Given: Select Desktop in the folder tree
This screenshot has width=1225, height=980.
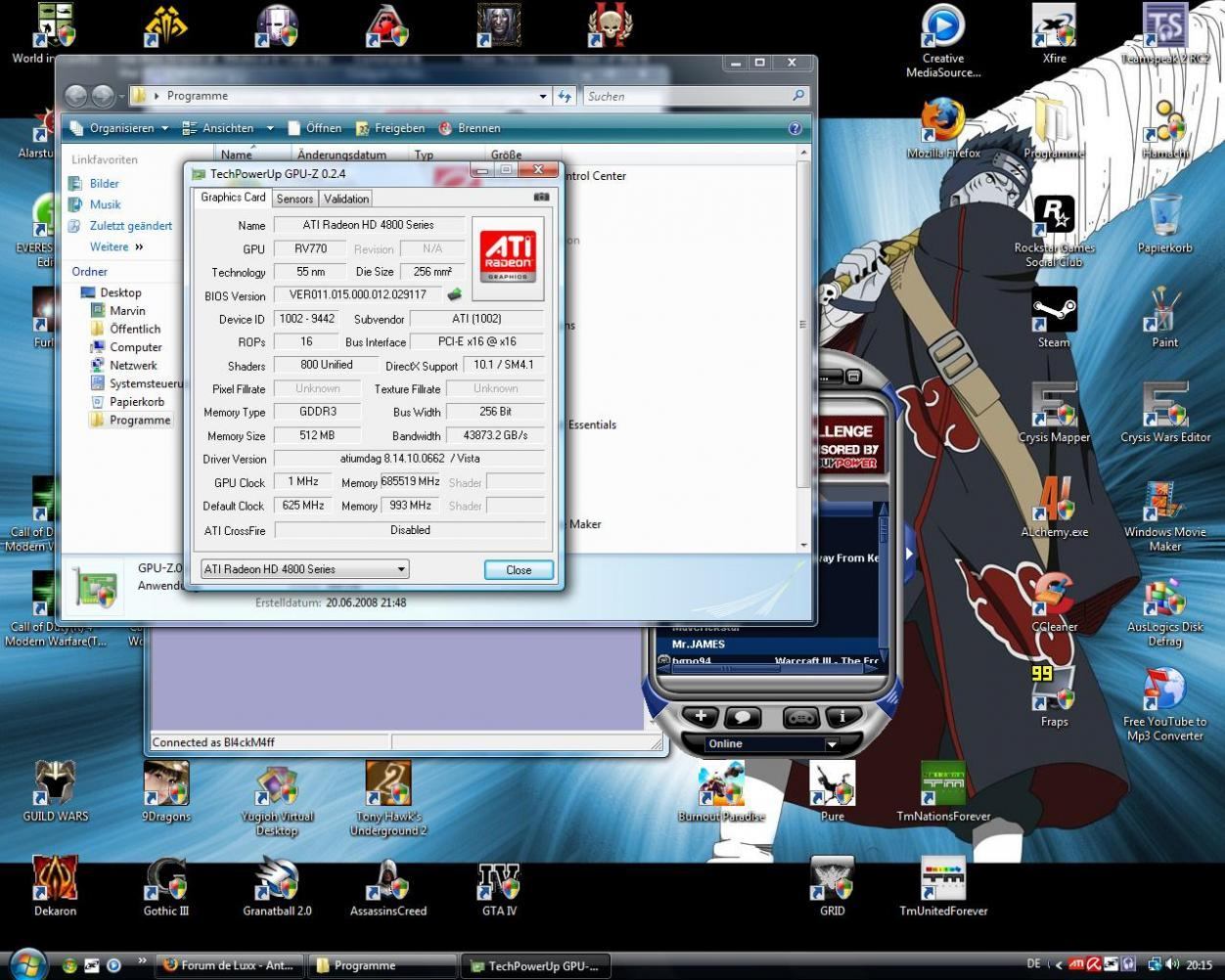Looking at the screenshot, I should point(112,292).
